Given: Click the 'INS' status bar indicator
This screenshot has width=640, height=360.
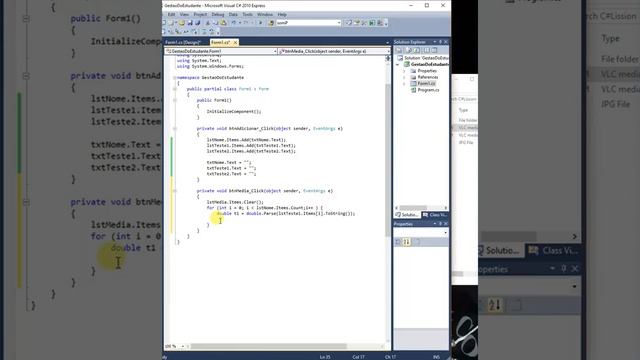Looking at the screenshot, I should 436,357.
